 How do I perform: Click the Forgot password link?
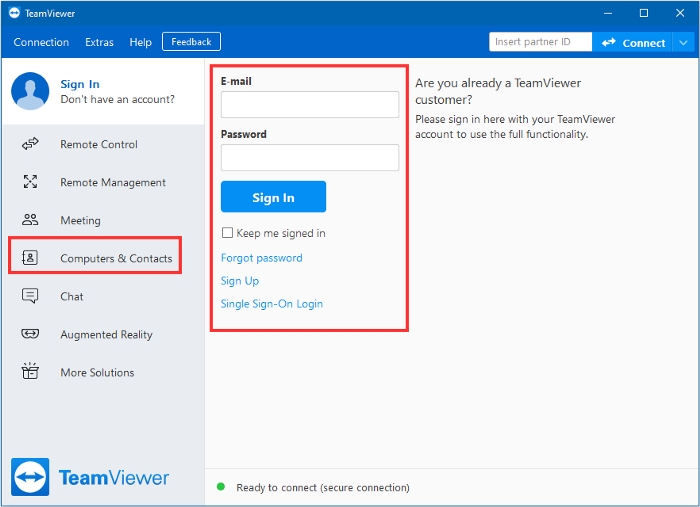pos(261,258)
